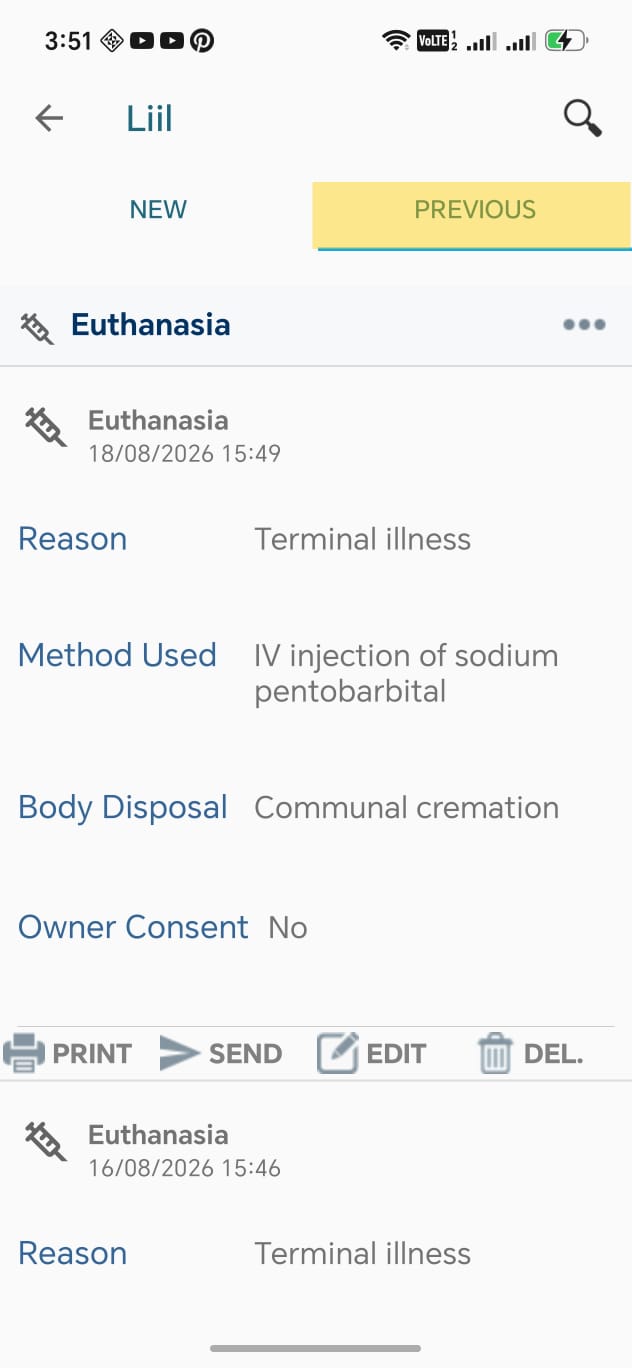Screen dimensions: 632x1368
Task: Tap syringe icon of 18/08/2026 record
Action: [46, 427]
